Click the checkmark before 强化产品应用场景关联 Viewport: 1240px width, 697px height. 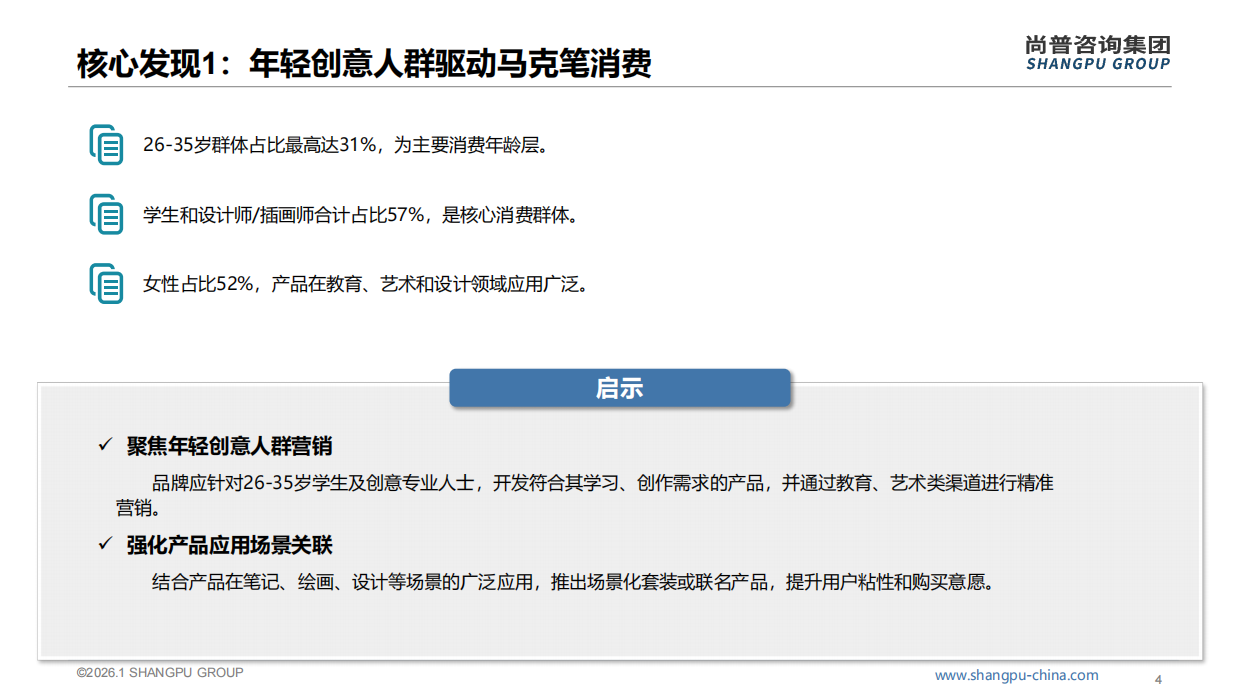(104, 544)
